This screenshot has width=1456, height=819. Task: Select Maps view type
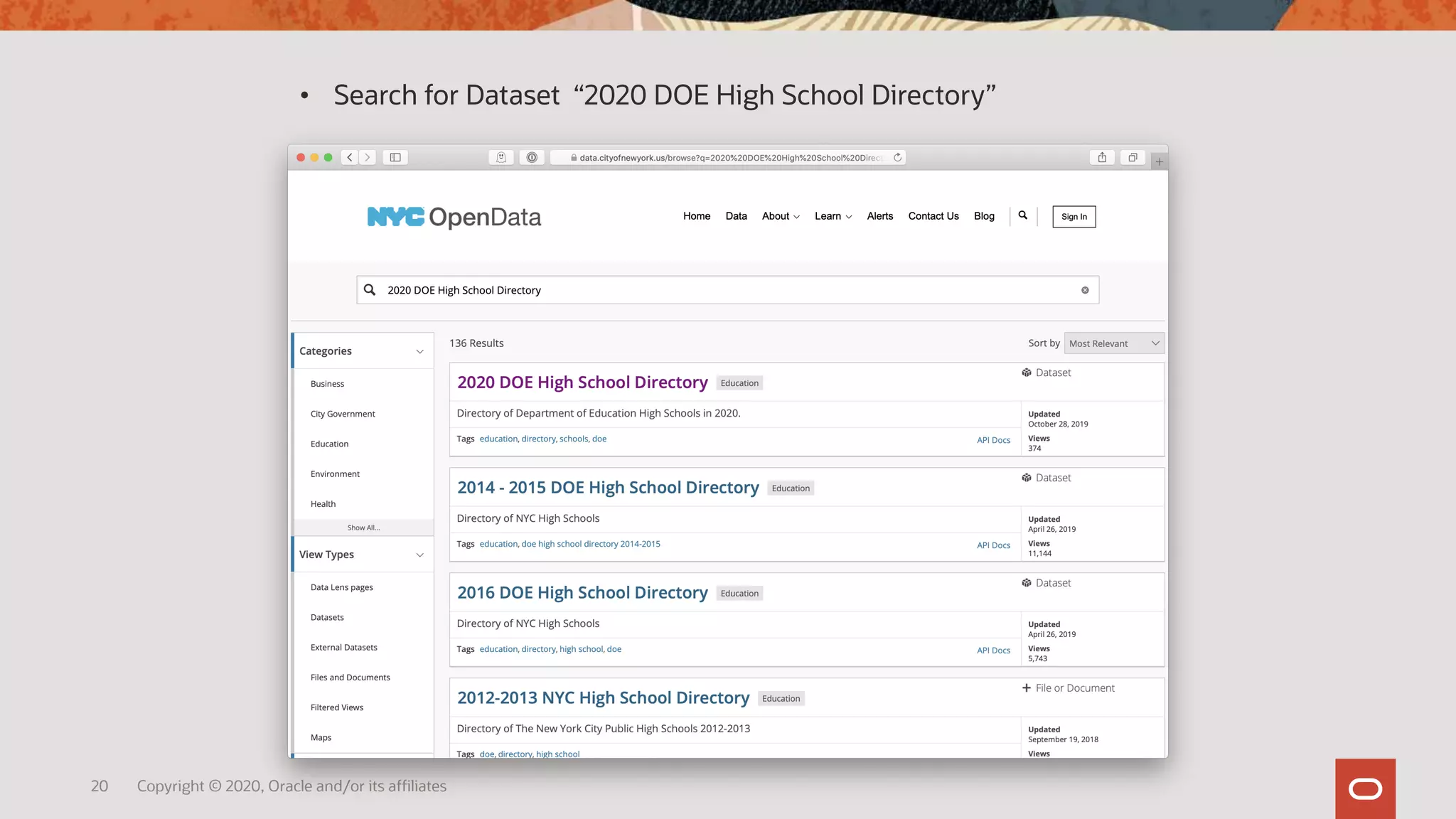[321, 737]
